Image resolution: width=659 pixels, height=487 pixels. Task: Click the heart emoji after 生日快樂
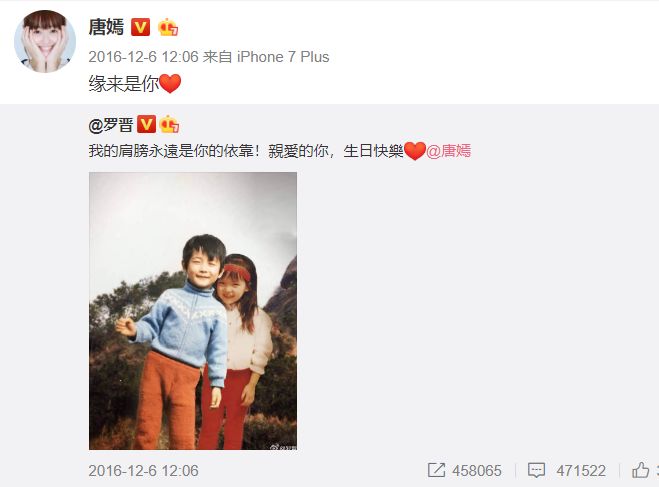415,151
